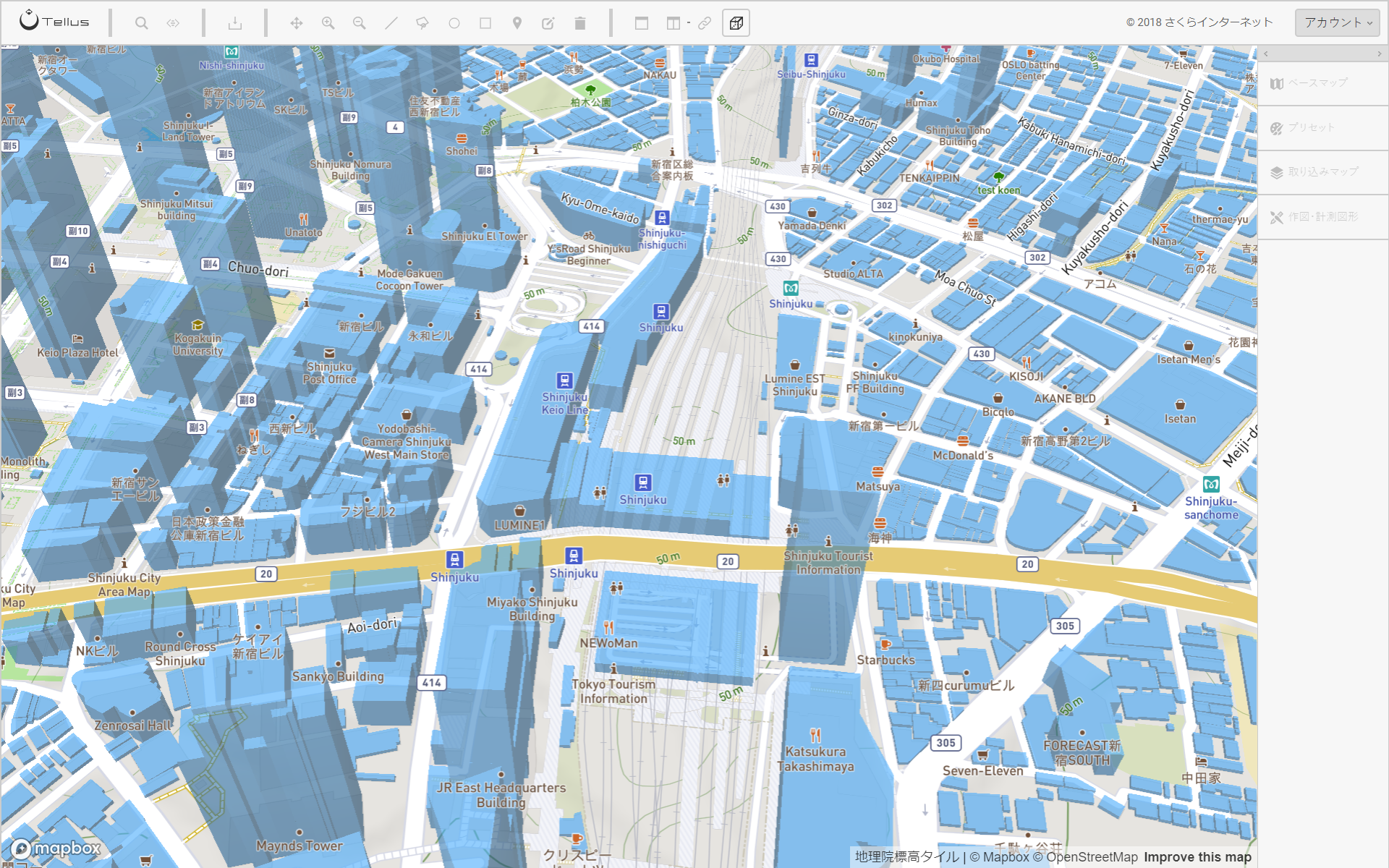Viewport: 1389px width, 868px height.
Task: Click the 'Chuo-dori' street label
Action: [258, 269]
